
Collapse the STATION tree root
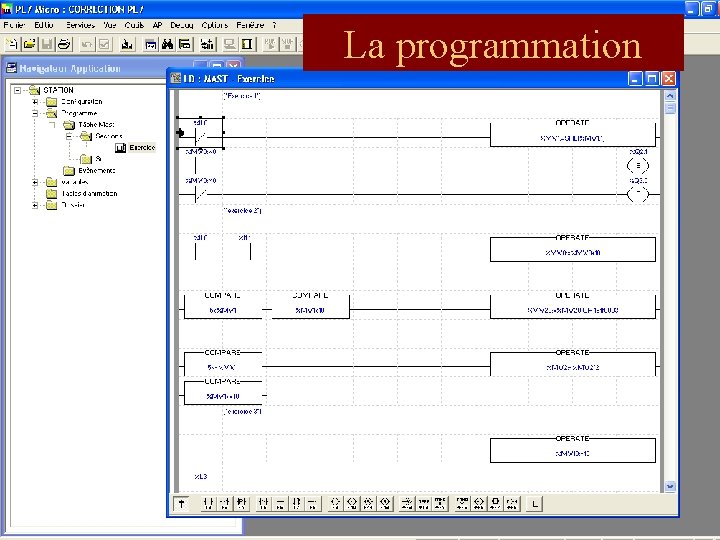[17, 90]
